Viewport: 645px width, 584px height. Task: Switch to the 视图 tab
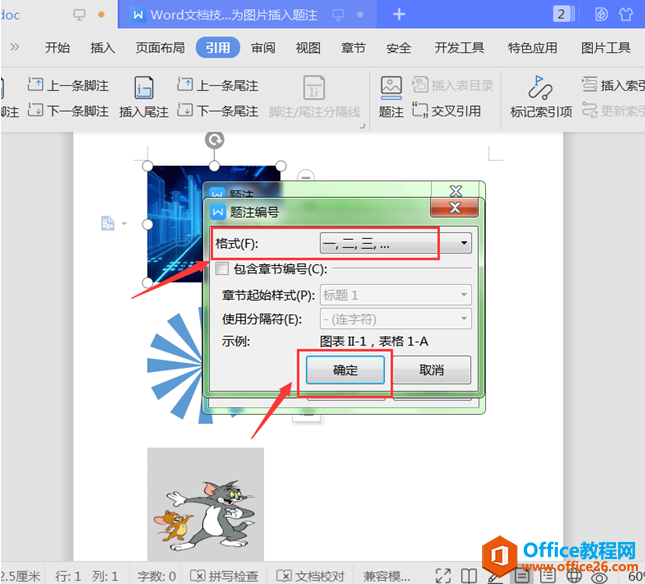(308, 48)
